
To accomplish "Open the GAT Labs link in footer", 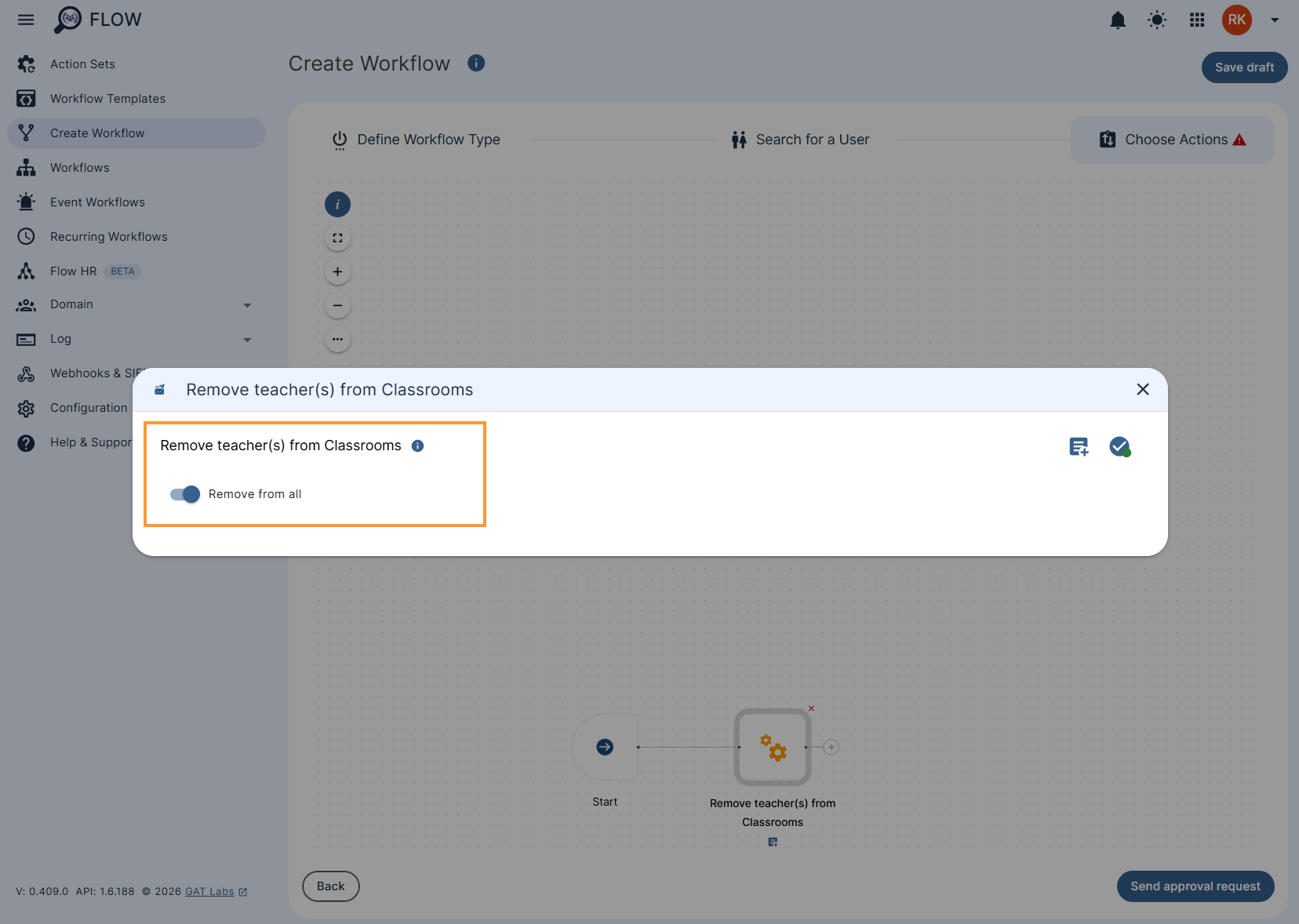I will tap(209, 891).
